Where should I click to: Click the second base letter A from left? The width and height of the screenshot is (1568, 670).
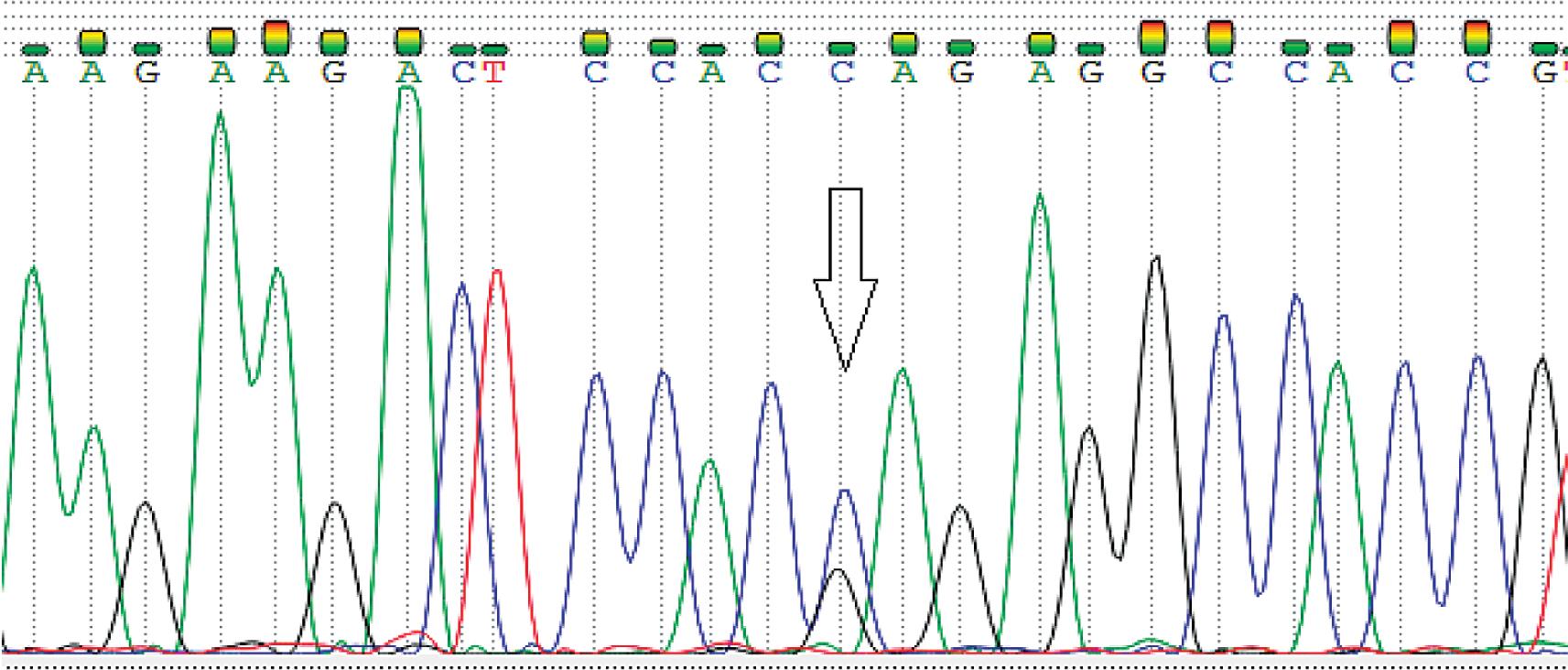coord(92,73)
